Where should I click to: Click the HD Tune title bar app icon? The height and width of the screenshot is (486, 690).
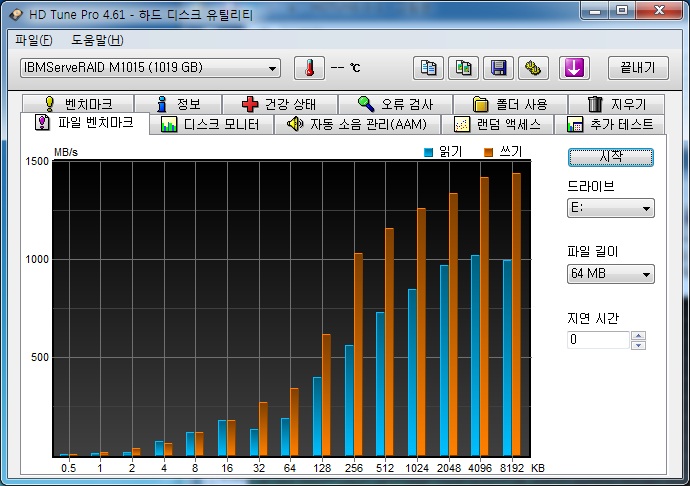coord(16,15)
